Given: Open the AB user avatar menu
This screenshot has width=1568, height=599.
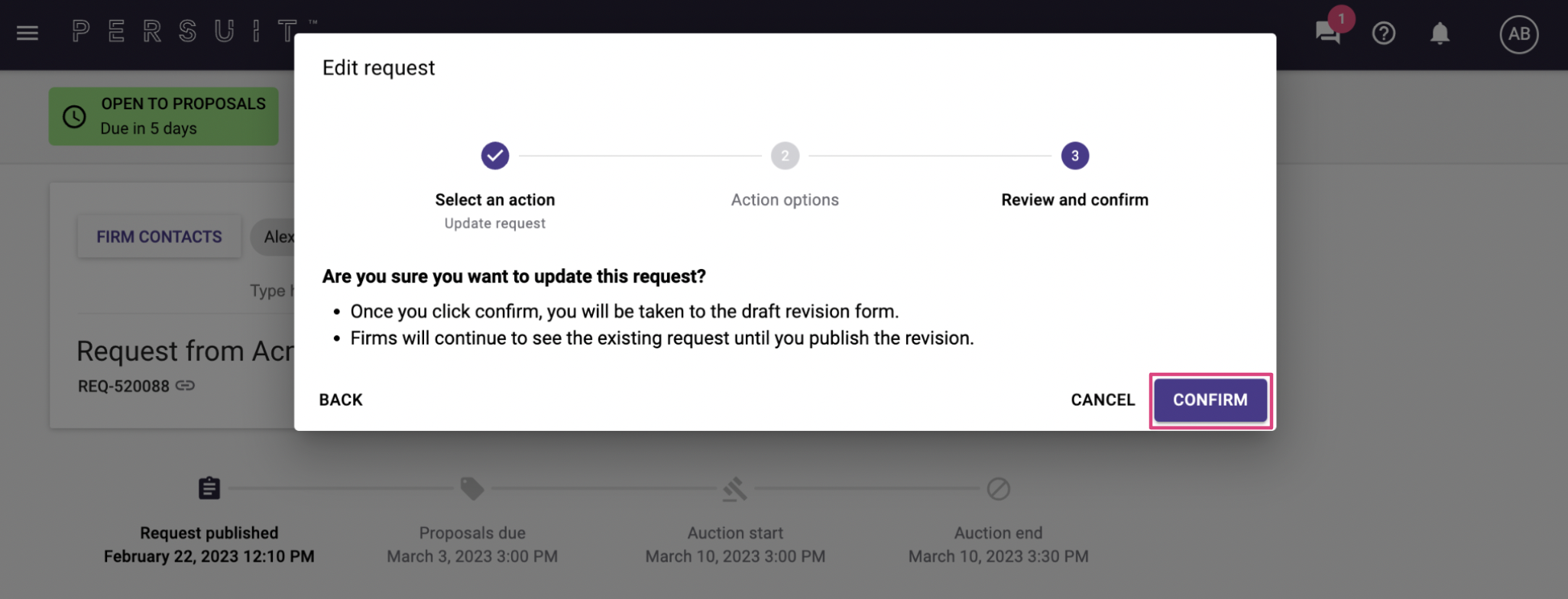Looking at the screenshot, I should [x=1519, y=34].
